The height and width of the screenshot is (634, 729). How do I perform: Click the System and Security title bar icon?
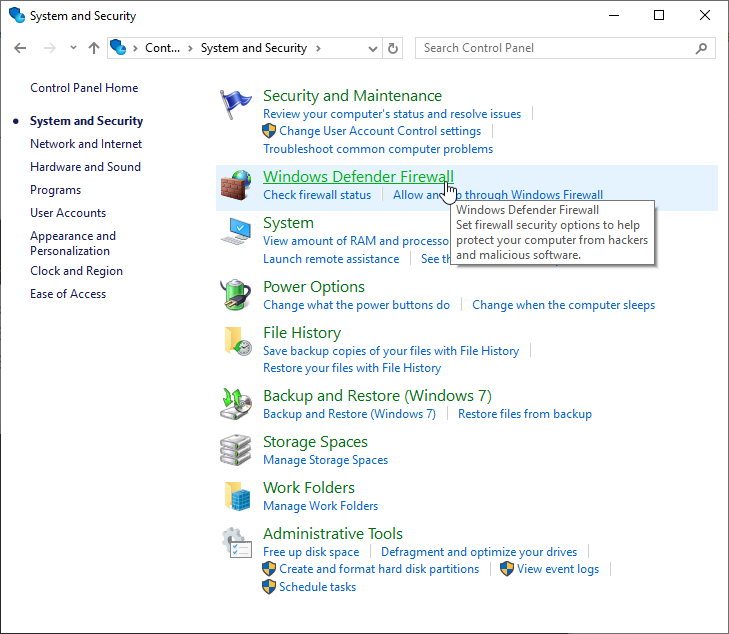(17, 15)
